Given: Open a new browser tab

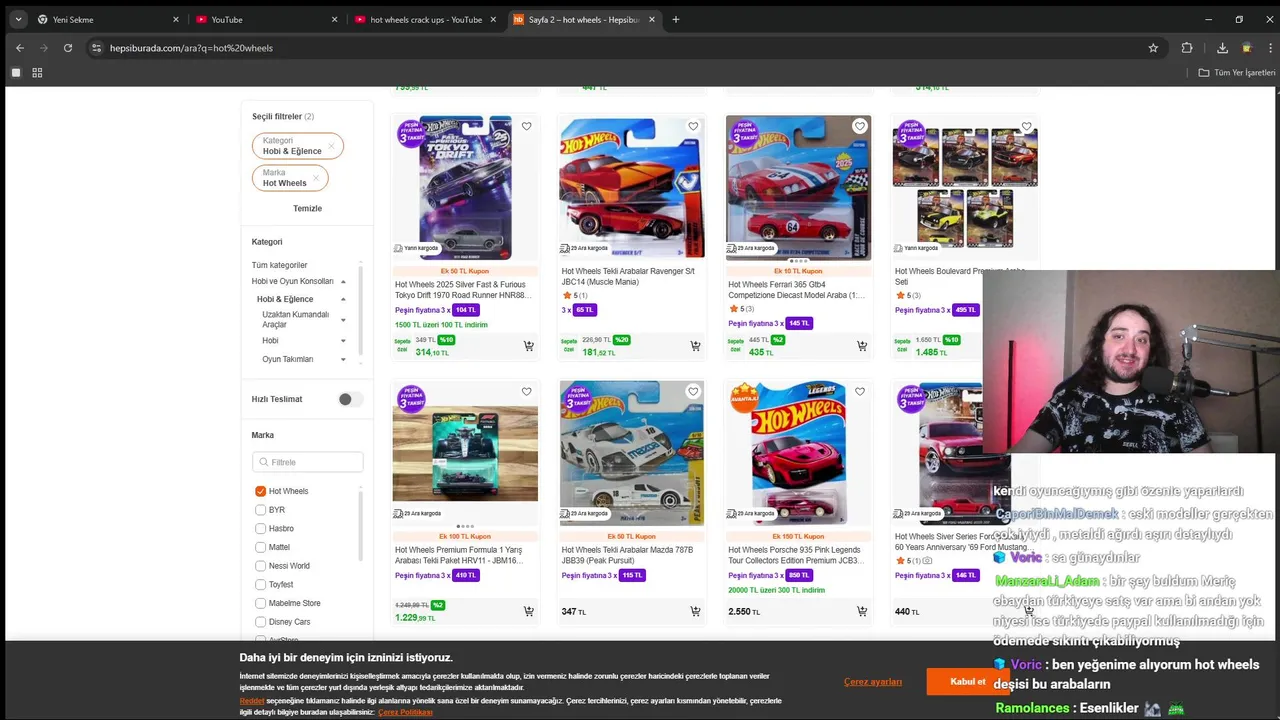Looking at the screenshot, I should pos(676,19).
